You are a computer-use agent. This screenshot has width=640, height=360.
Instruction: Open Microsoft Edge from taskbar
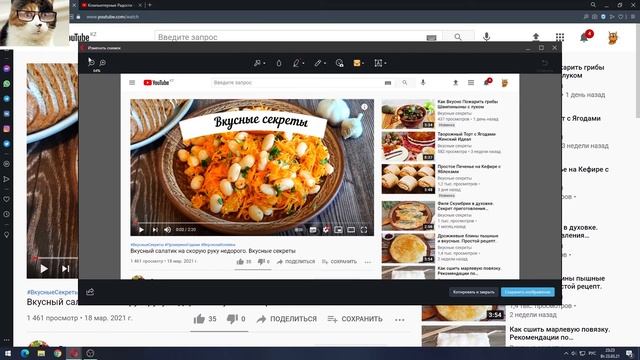click(x=24, y=353)
